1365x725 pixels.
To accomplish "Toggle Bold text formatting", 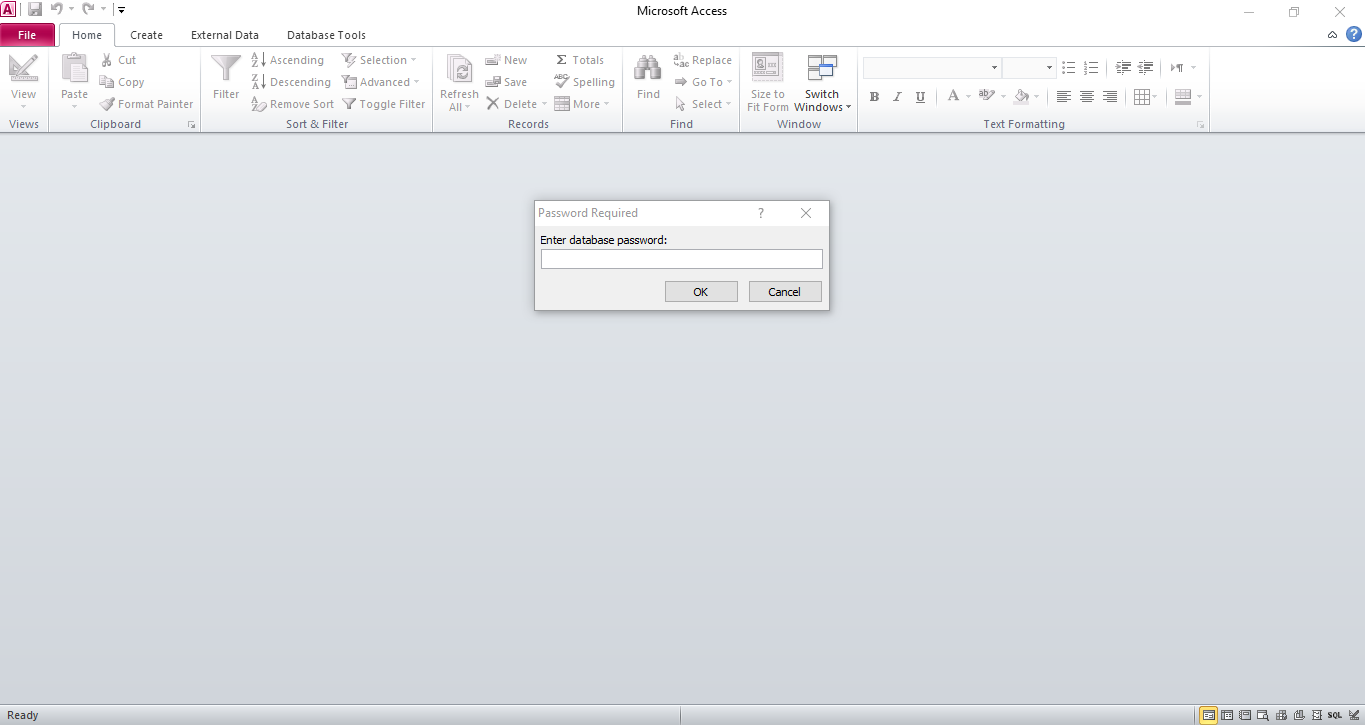I will point(874,97).
